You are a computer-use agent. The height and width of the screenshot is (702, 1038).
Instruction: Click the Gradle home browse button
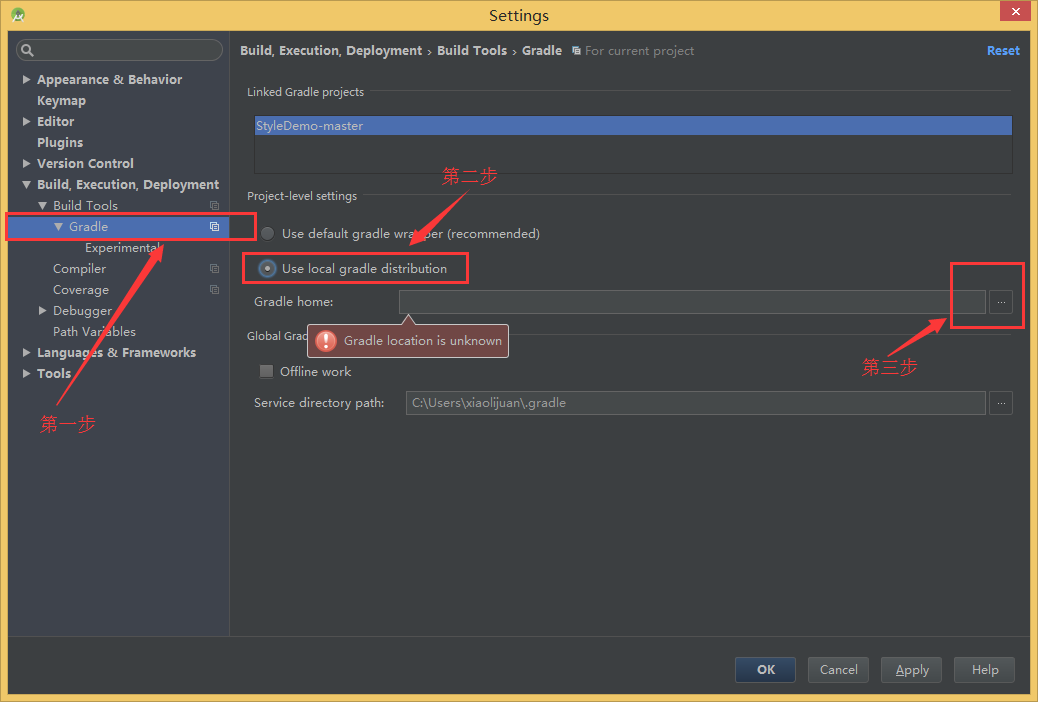pos(1001,302)
